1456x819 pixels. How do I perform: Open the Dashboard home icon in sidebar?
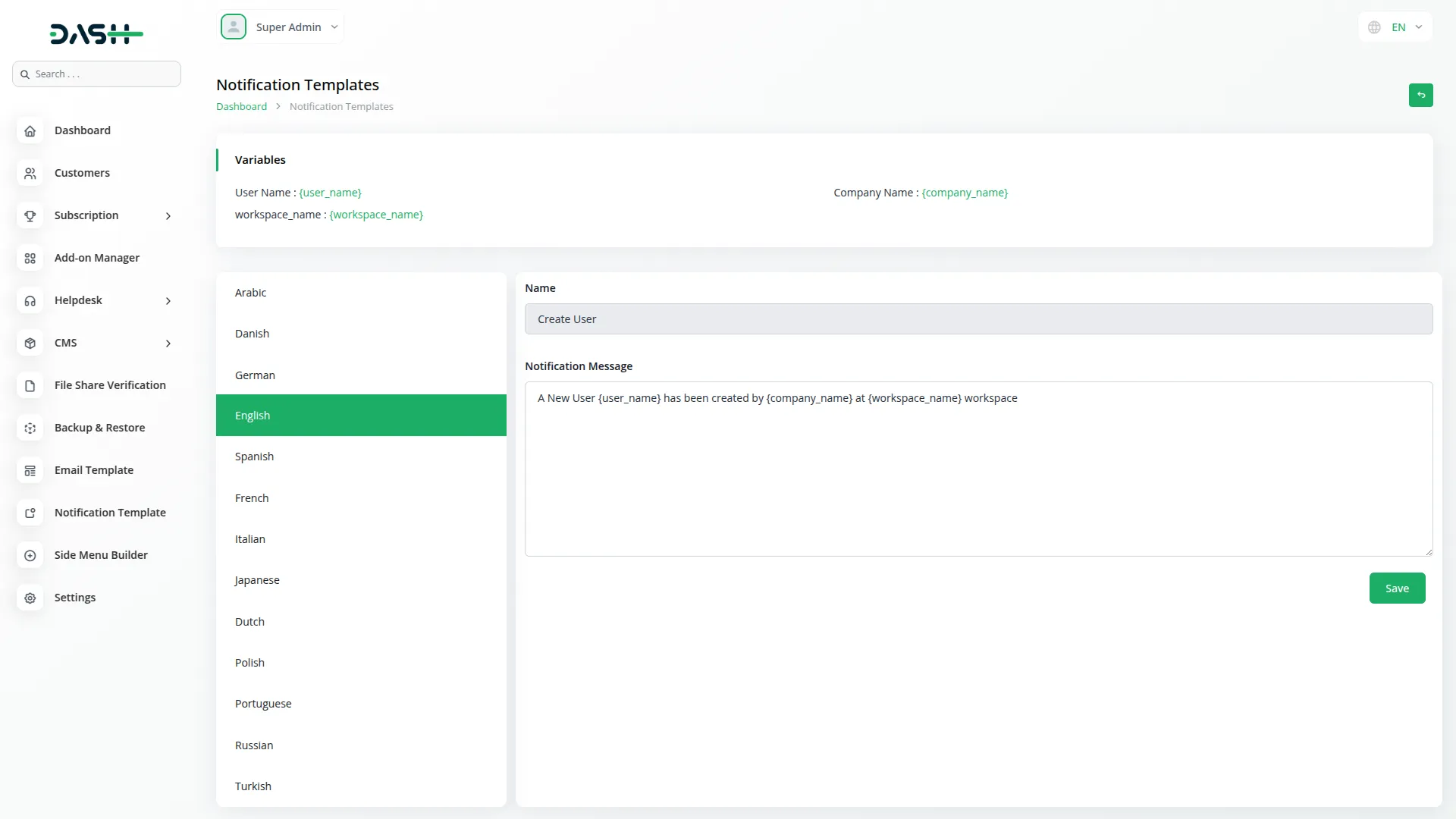click(x=30, y=130)
